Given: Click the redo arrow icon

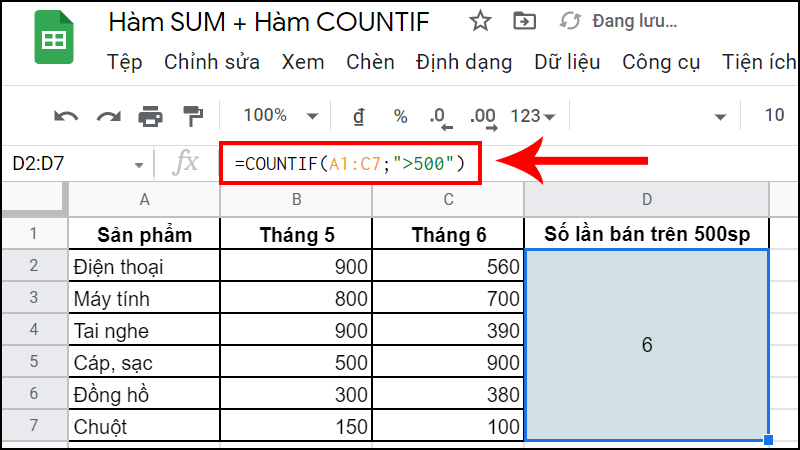Looking at the screenshot, I should (108, 116).
